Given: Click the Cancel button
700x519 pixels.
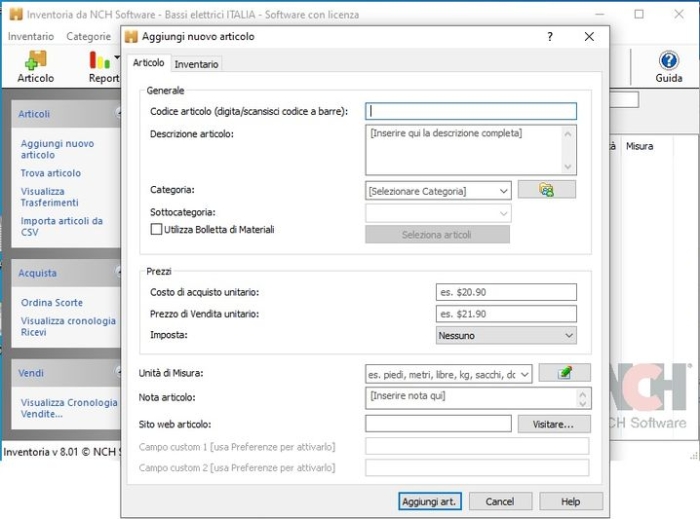Looking at the screenshot, I should pos(500,501).
